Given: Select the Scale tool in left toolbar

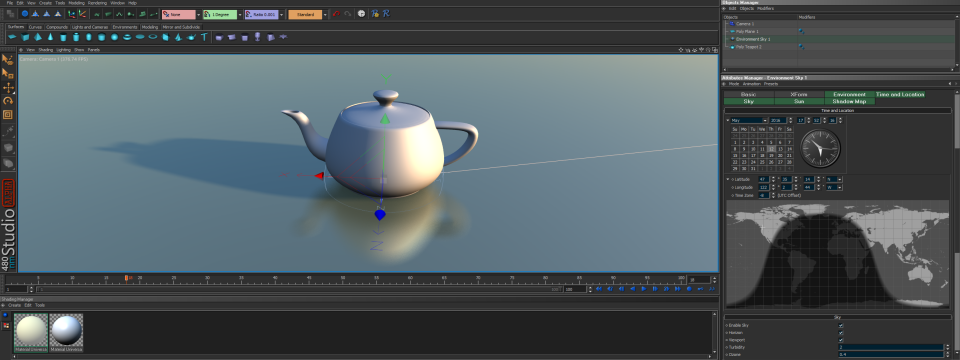Looking at the screenshot, I should pos(8,114).
